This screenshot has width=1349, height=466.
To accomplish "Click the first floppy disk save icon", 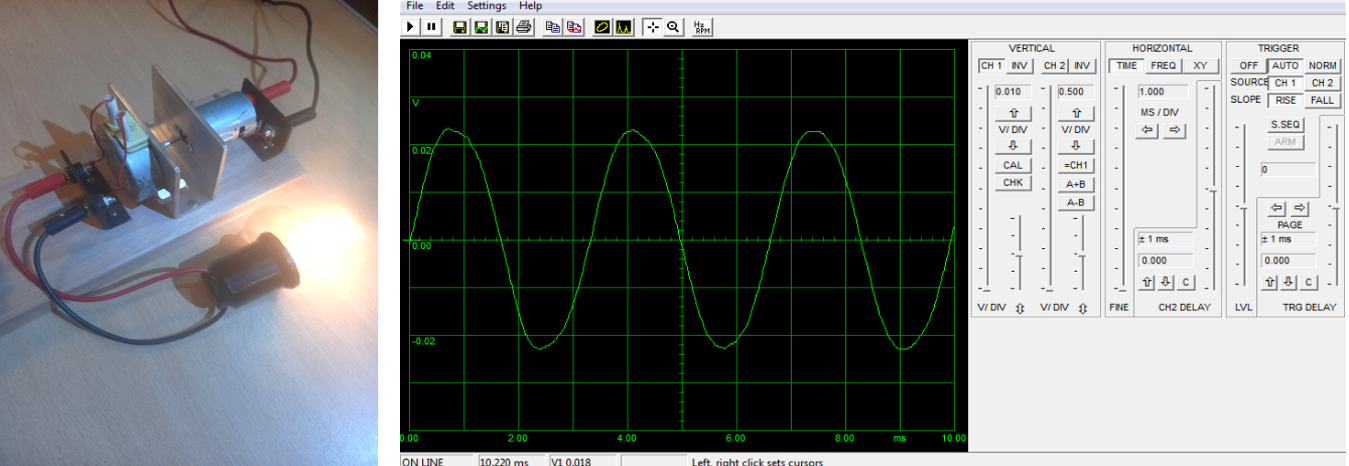I will pyautogui.click(x=460, y=27).
